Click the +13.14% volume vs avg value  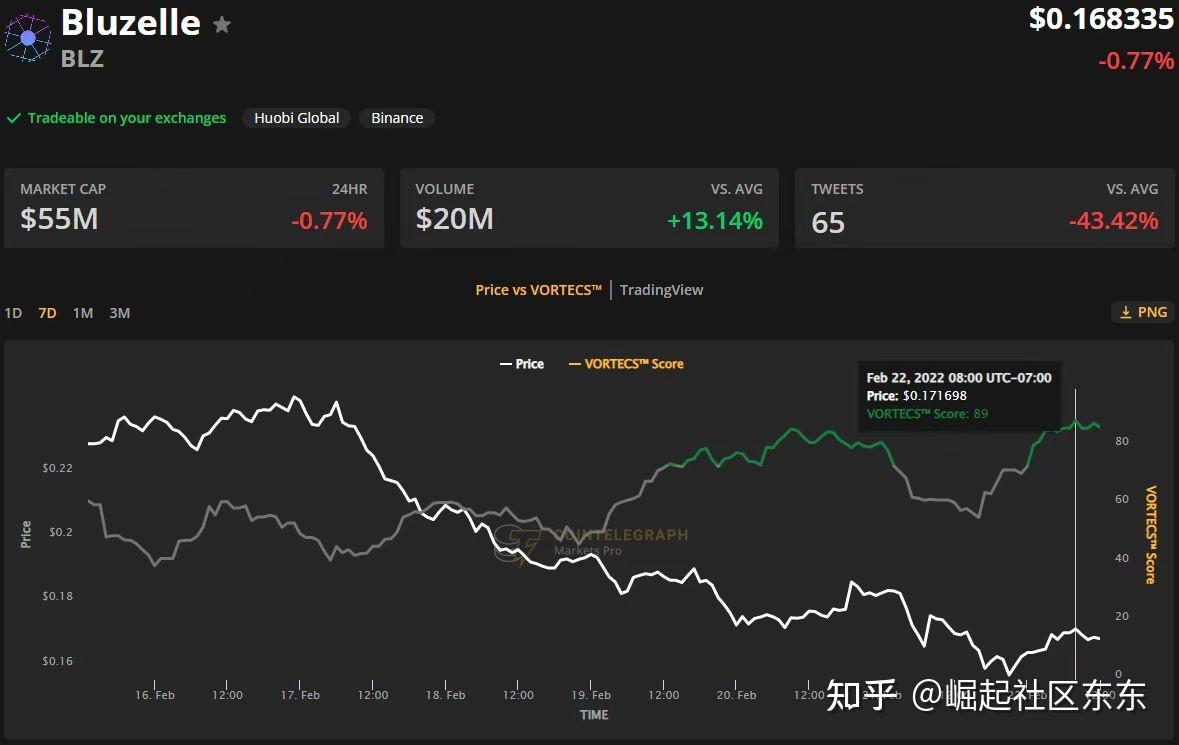[x=715, y=220]
